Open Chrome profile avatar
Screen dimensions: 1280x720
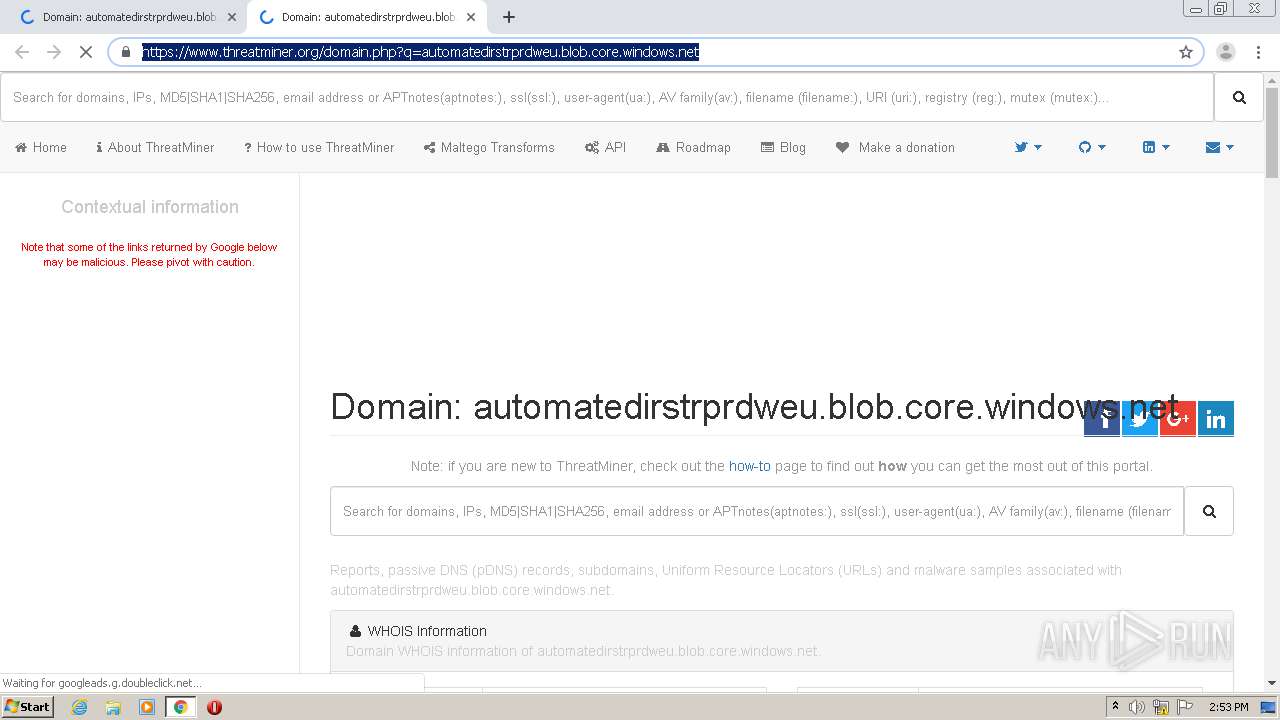click(x=1226, y=52)
